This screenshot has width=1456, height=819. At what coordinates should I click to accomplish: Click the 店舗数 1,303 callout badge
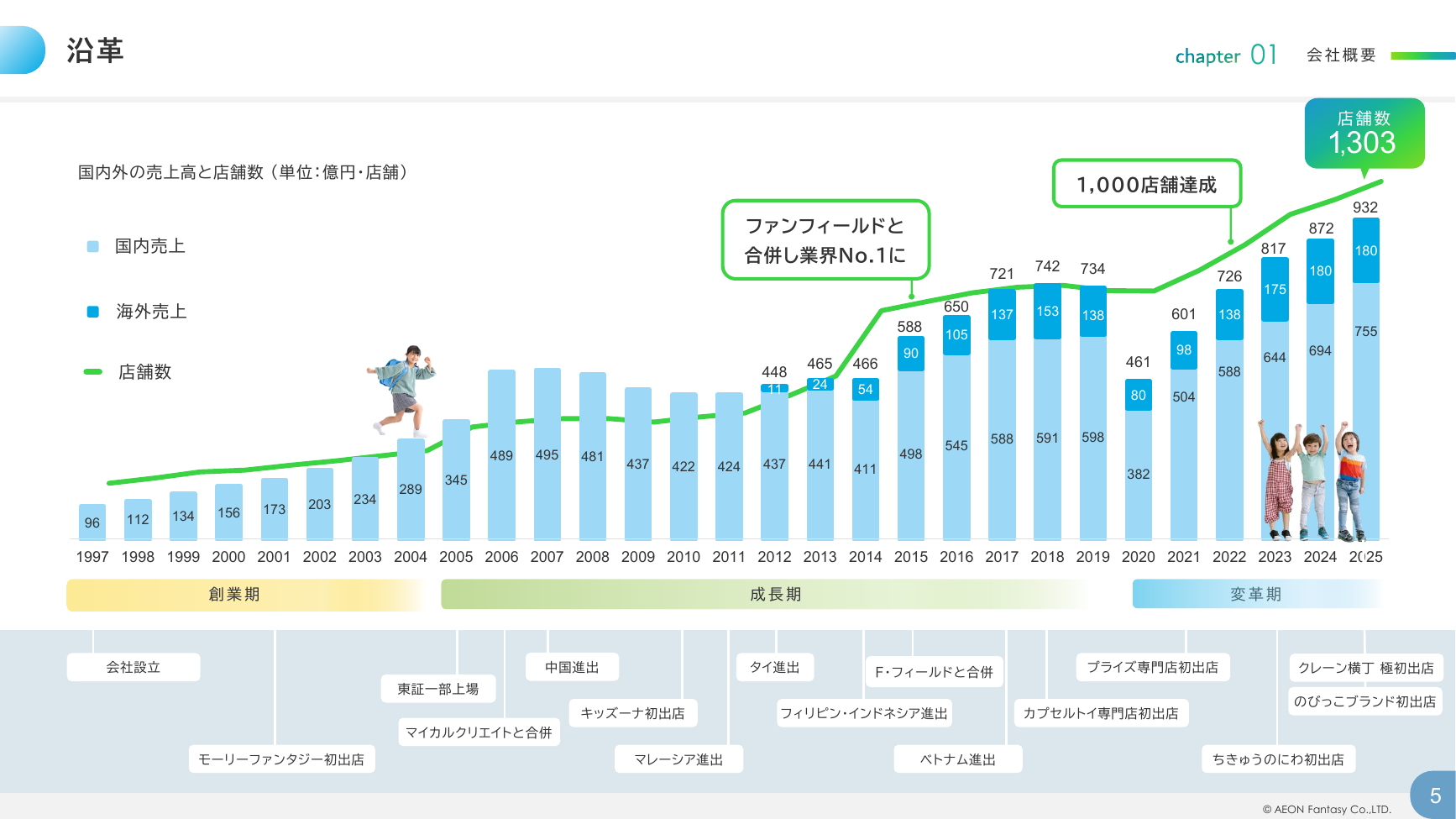tap(1364, 134)
